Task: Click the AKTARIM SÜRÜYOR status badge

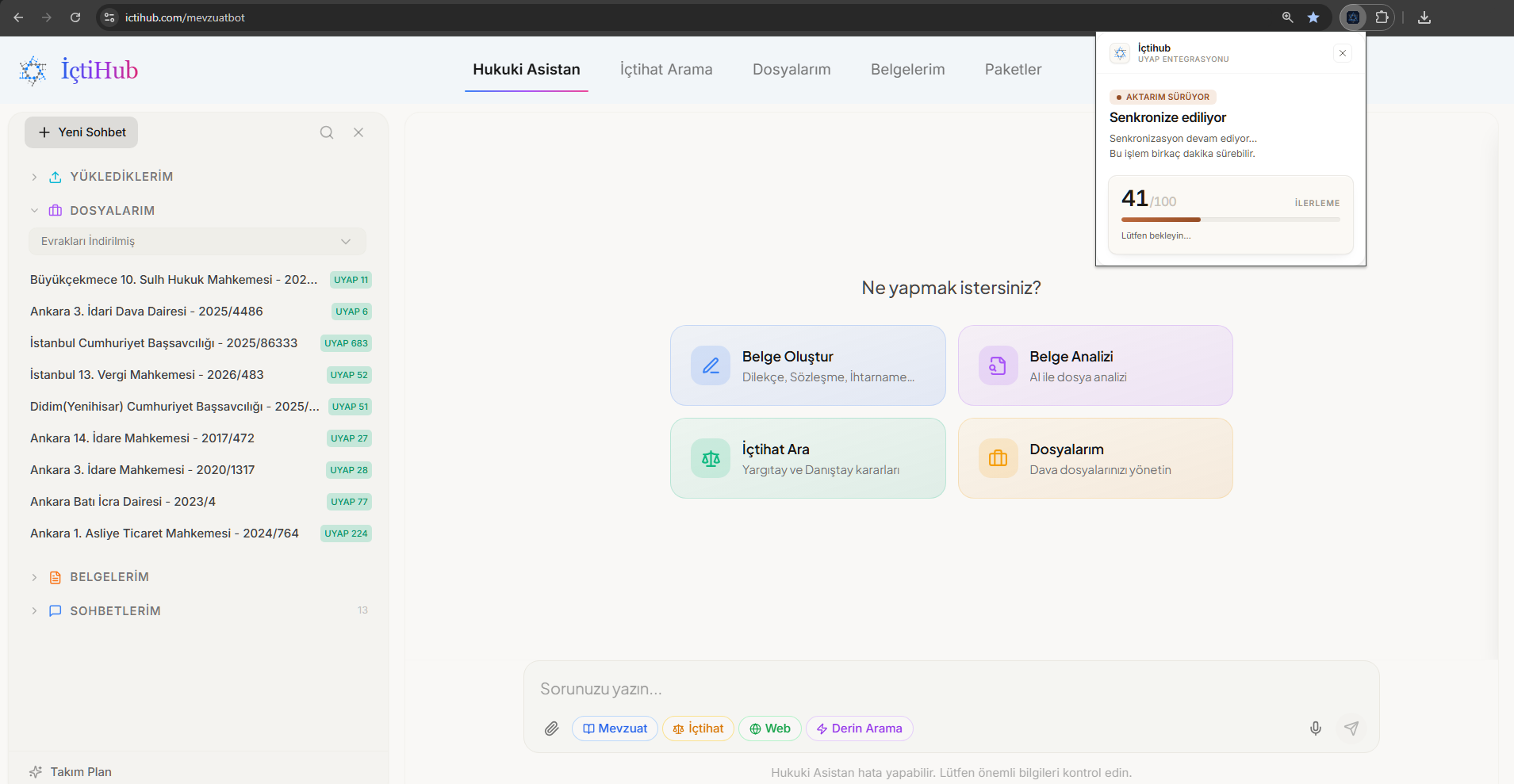Action: click(1163, 97)
